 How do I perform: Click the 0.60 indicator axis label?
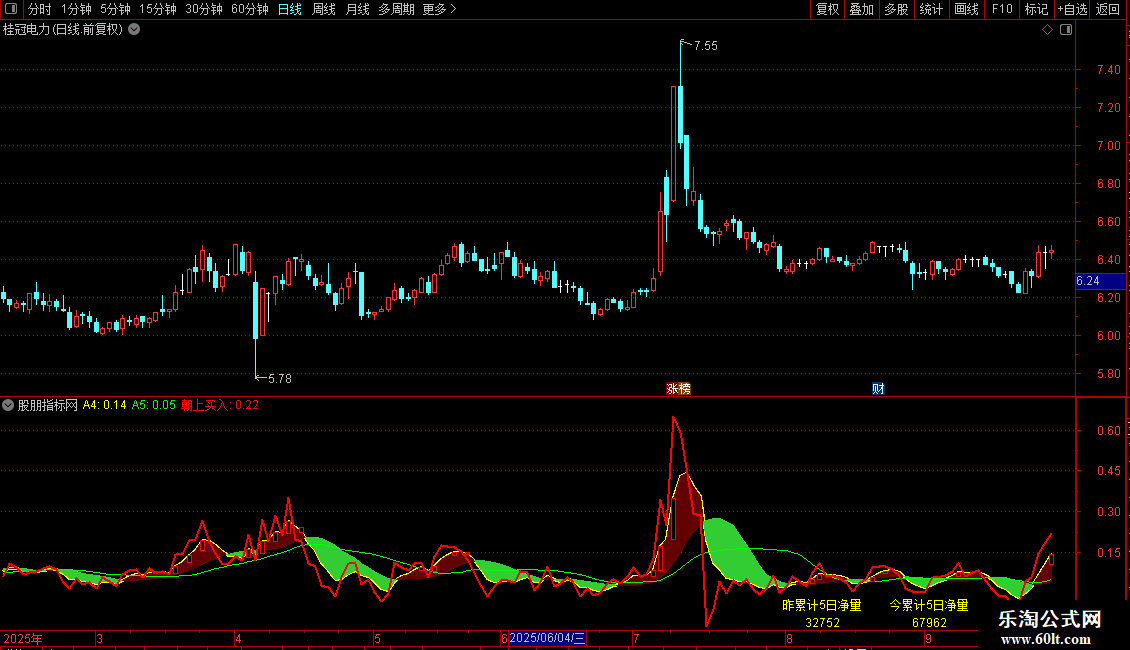click(1108, 431)
